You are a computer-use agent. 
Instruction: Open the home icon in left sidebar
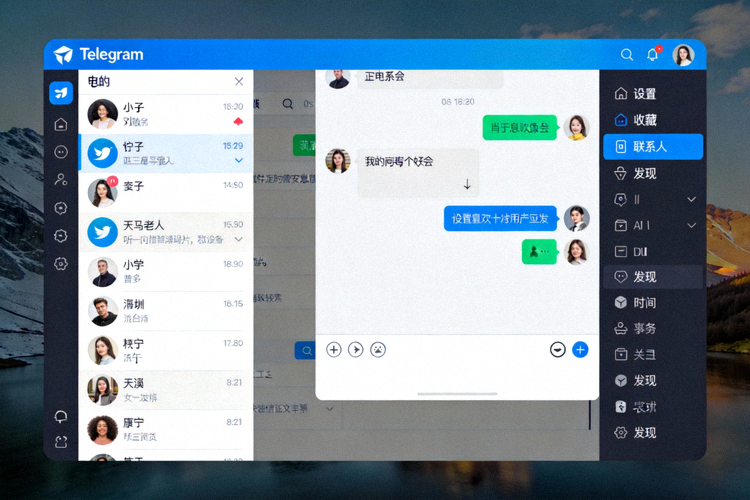61,124
